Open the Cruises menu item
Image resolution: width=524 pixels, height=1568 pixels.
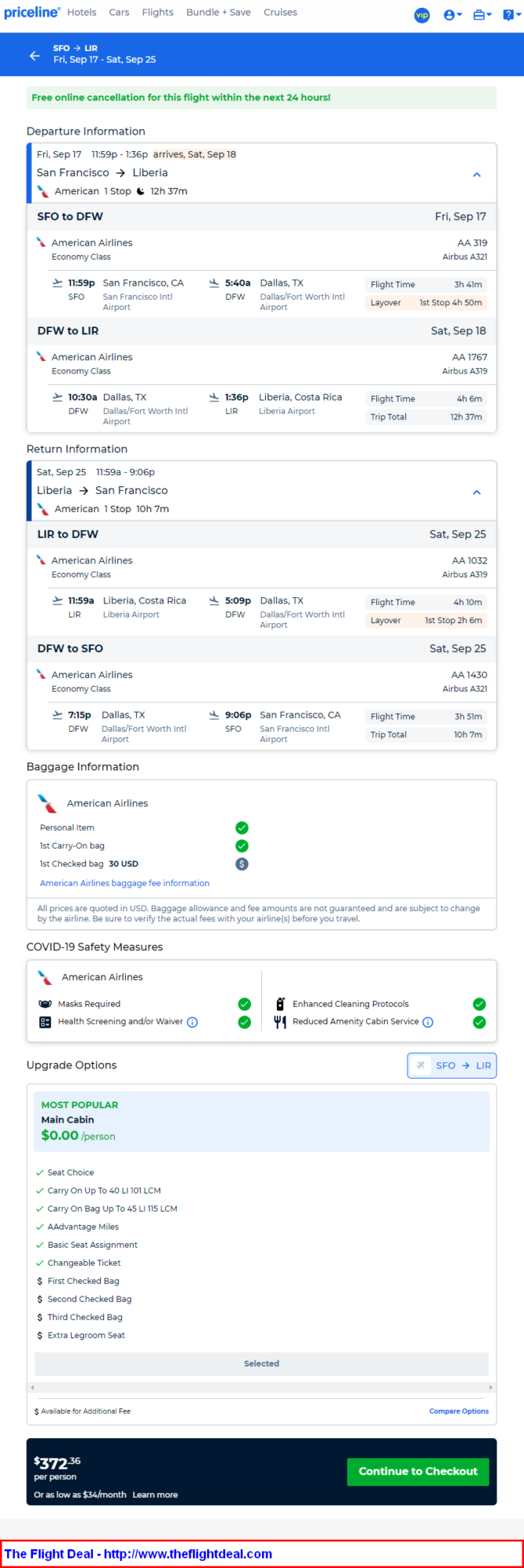click(280, 13)
